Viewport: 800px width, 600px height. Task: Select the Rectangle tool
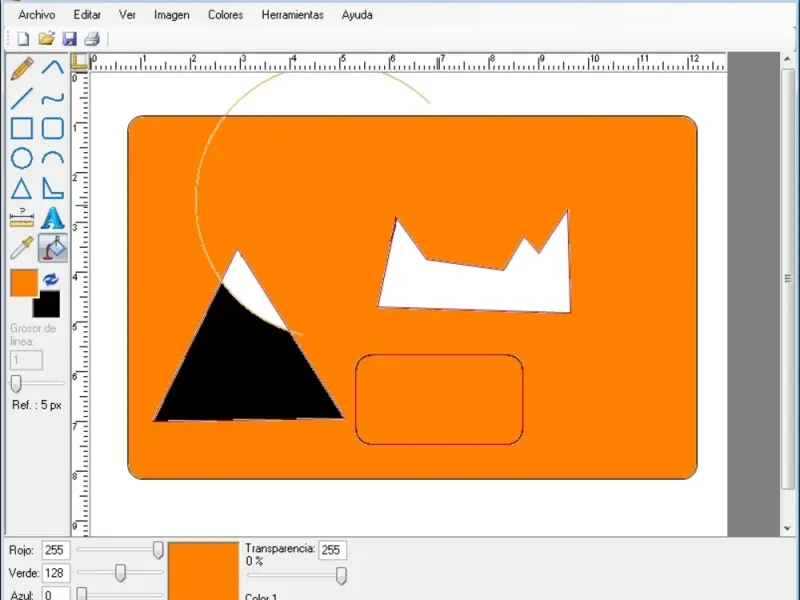[21, 129]
